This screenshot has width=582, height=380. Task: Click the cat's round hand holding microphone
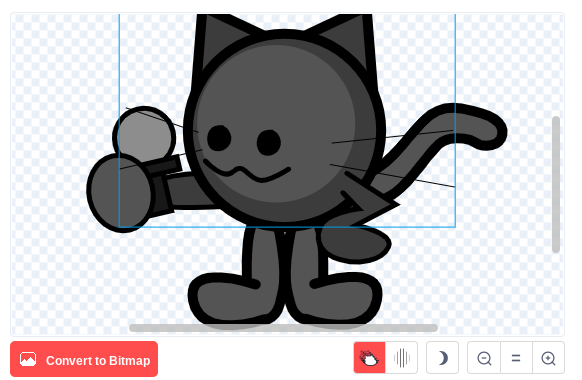[x=120, y=193]
